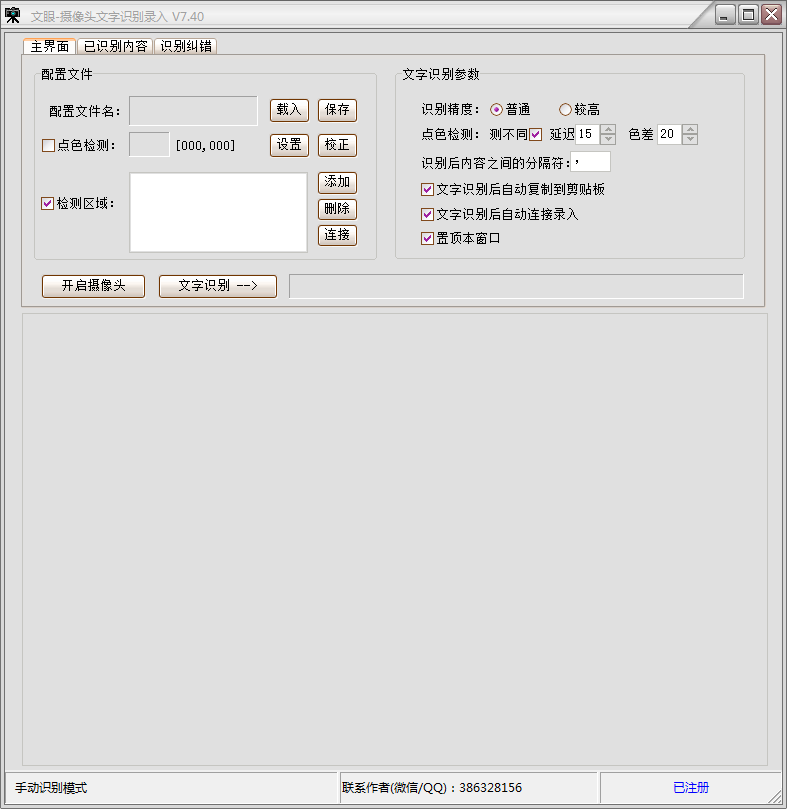Click the camera app icon in title bar
This screenshot has height=809, width=787.
[14, 16]
